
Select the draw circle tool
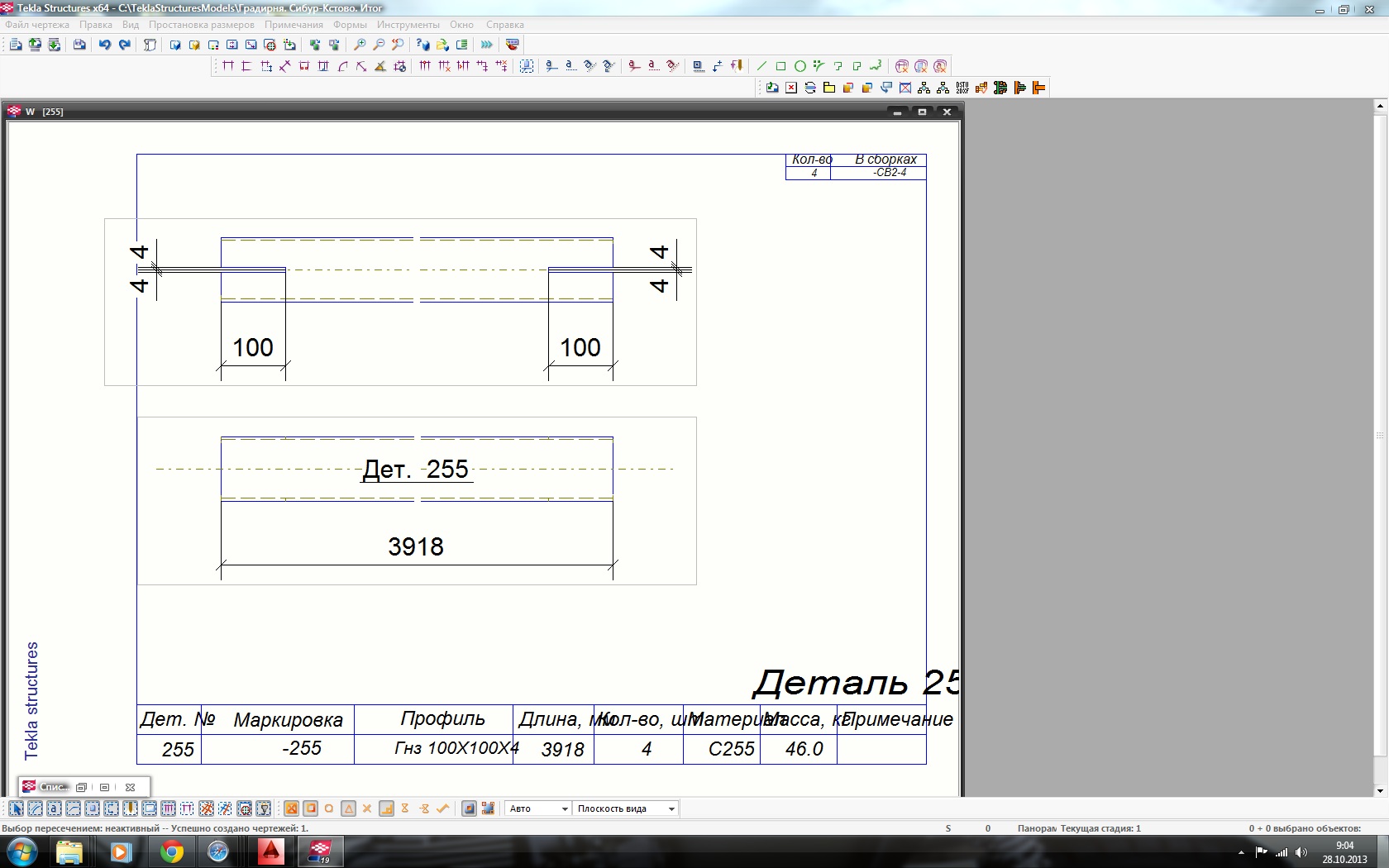pyautogui.click(x=800, y=66)
